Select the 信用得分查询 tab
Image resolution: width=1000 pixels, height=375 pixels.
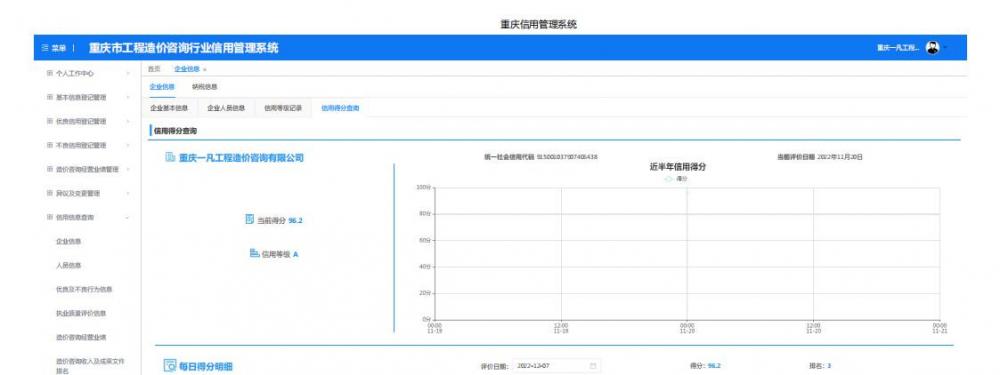(x=340, y=108)
